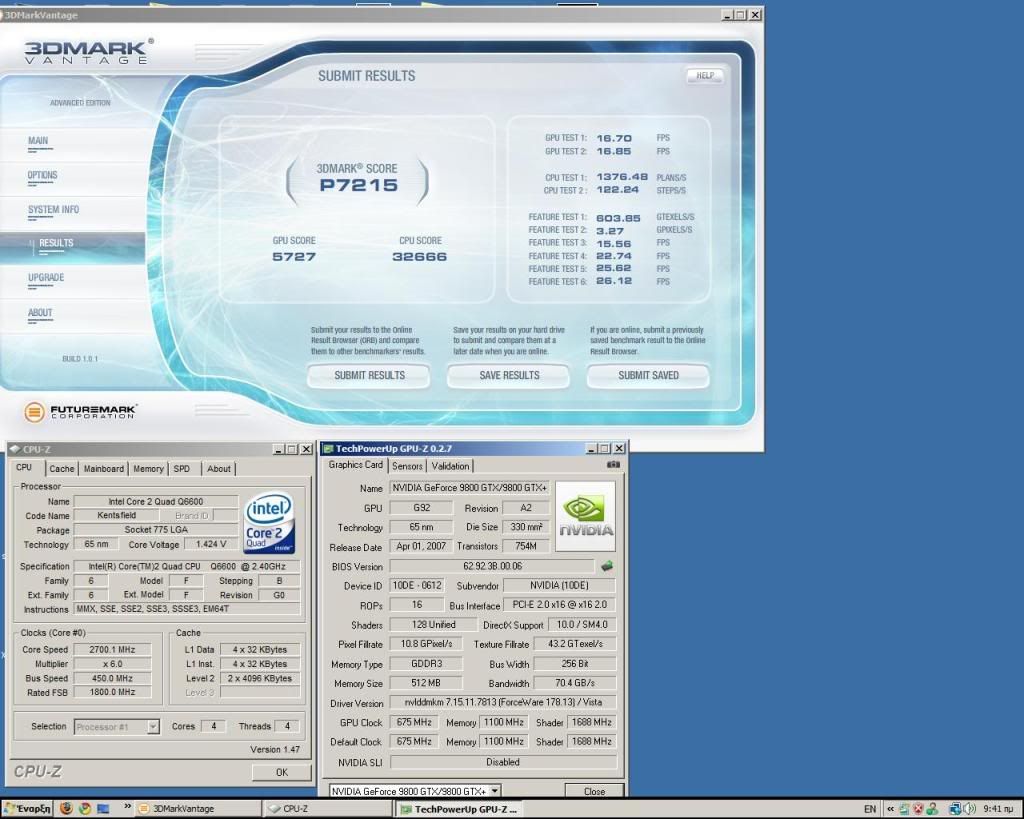
Task: Switch to the Sensors tab in GPU-Z
Action: coord(407,466)
